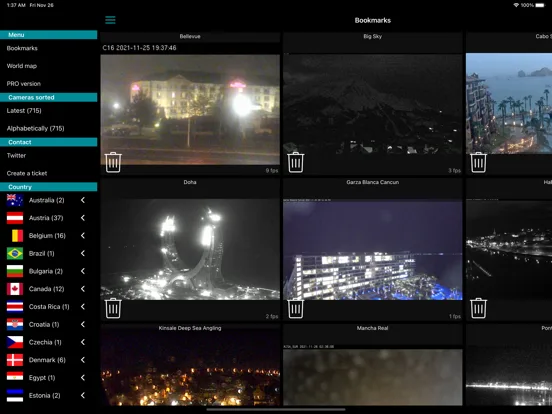Remove Garza Blanca Cancun bookmark

coord(296,308)
